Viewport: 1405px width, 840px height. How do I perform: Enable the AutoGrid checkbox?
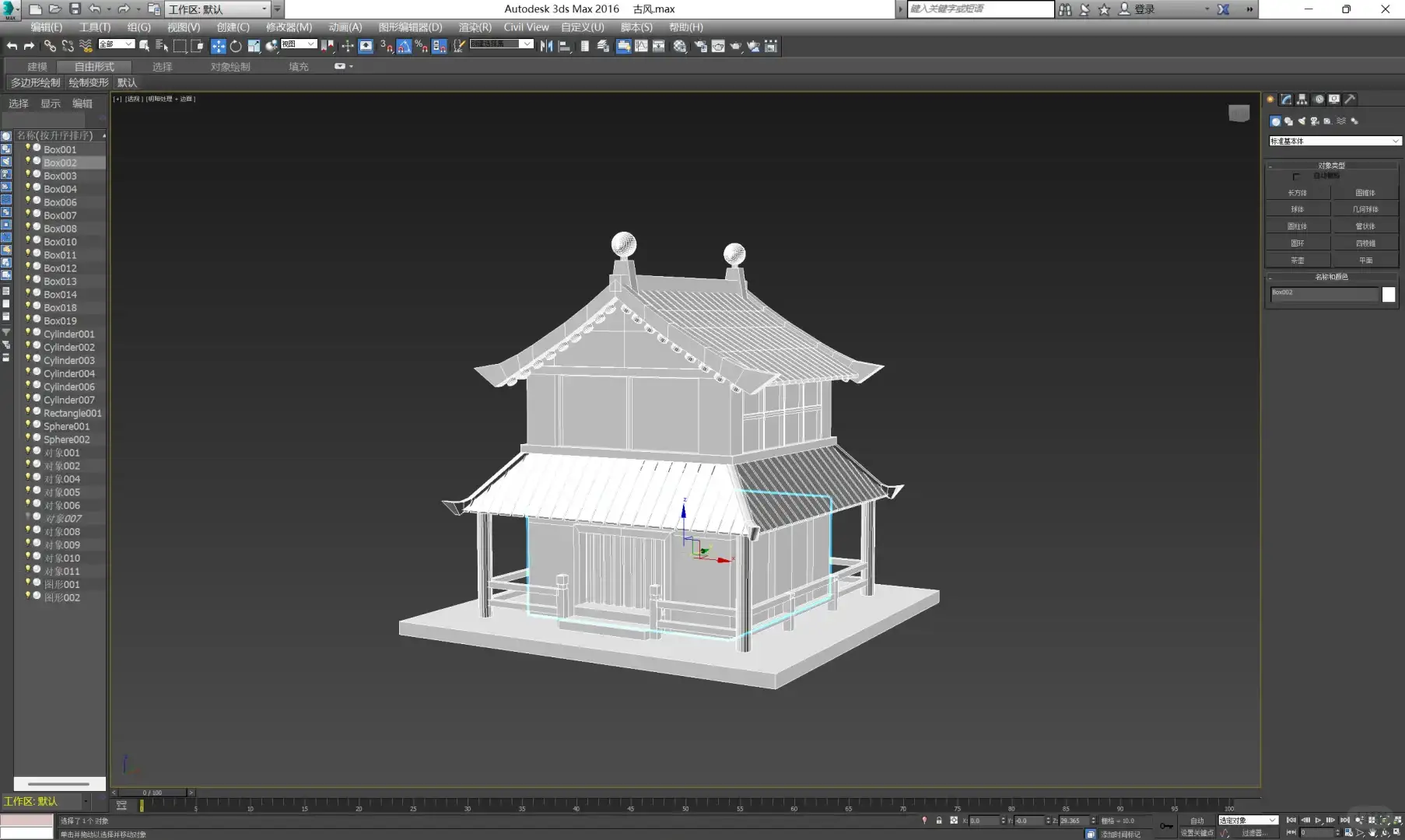pyautogui.click(x=1297, y=177)
